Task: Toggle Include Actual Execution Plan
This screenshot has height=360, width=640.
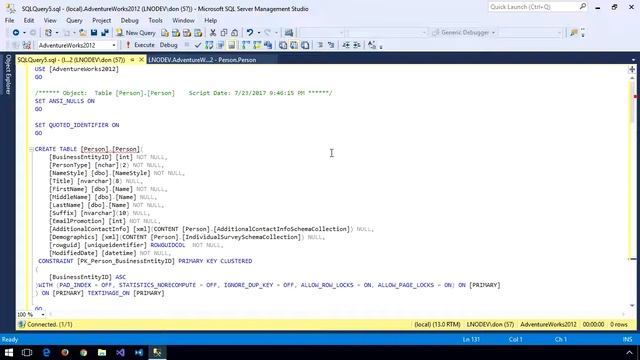Action: 246,45
